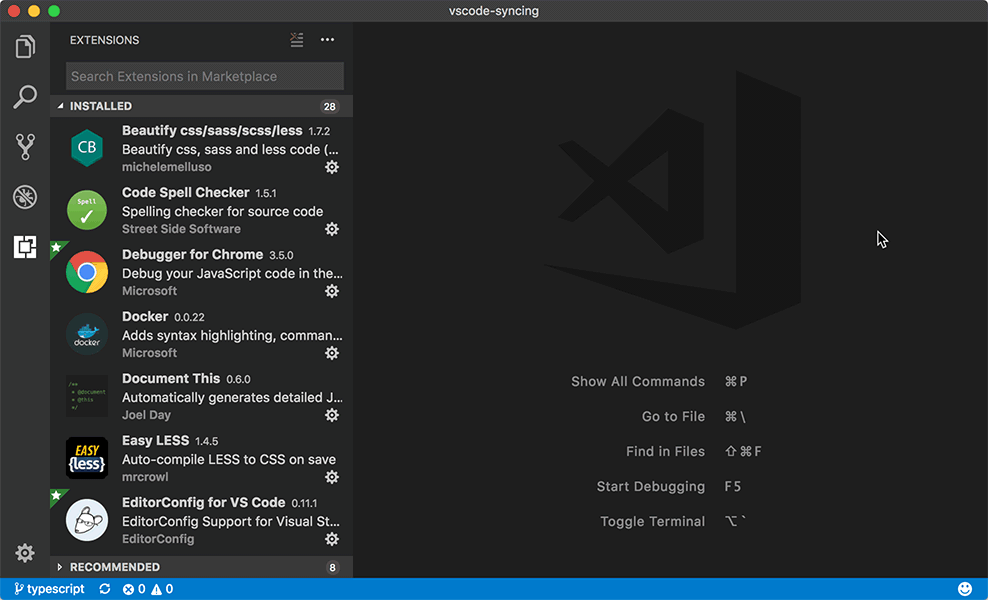
Task: Click Spelling checker for source code description
Action: pyautogui.click(x=222, y=211)
